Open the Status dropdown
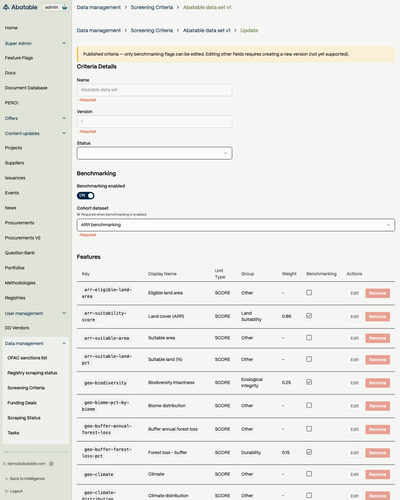 coord(155,153)
